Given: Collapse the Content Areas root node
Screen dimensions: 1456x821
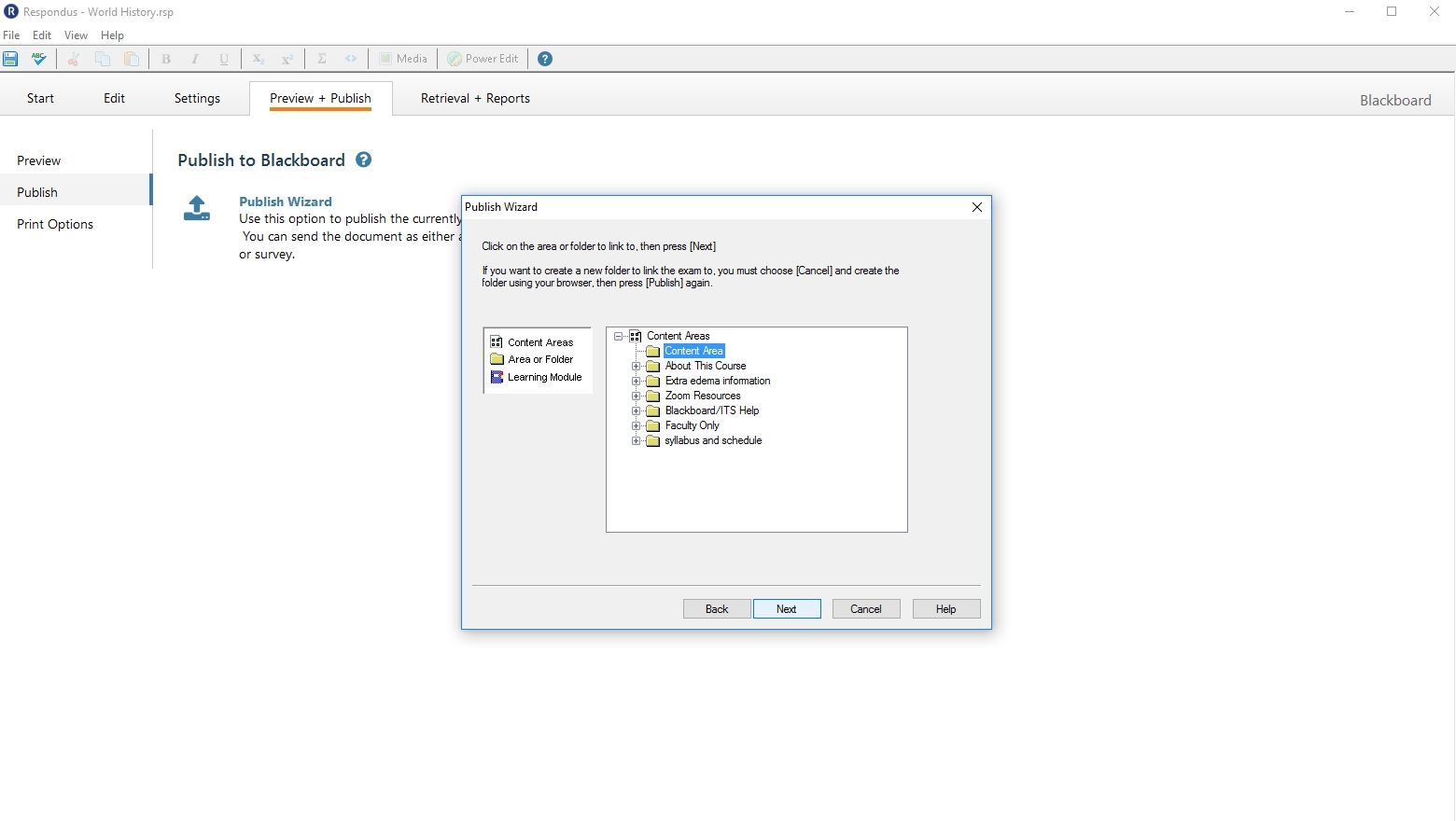Looking at the screenshot, I should 618,336.
